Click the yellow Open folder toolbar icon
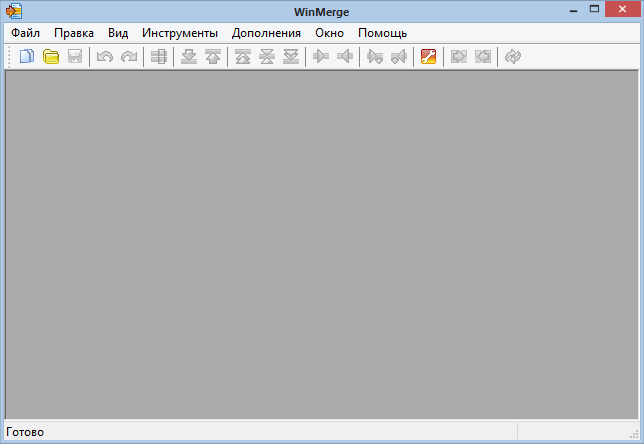Image resolution: width=644 pixels, height=444 pixels. tap(51, 56)
